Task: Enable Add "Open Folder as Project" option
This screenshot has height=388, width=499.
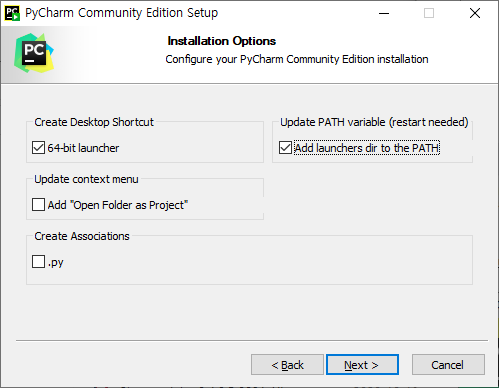Action: tap(38, 205)
